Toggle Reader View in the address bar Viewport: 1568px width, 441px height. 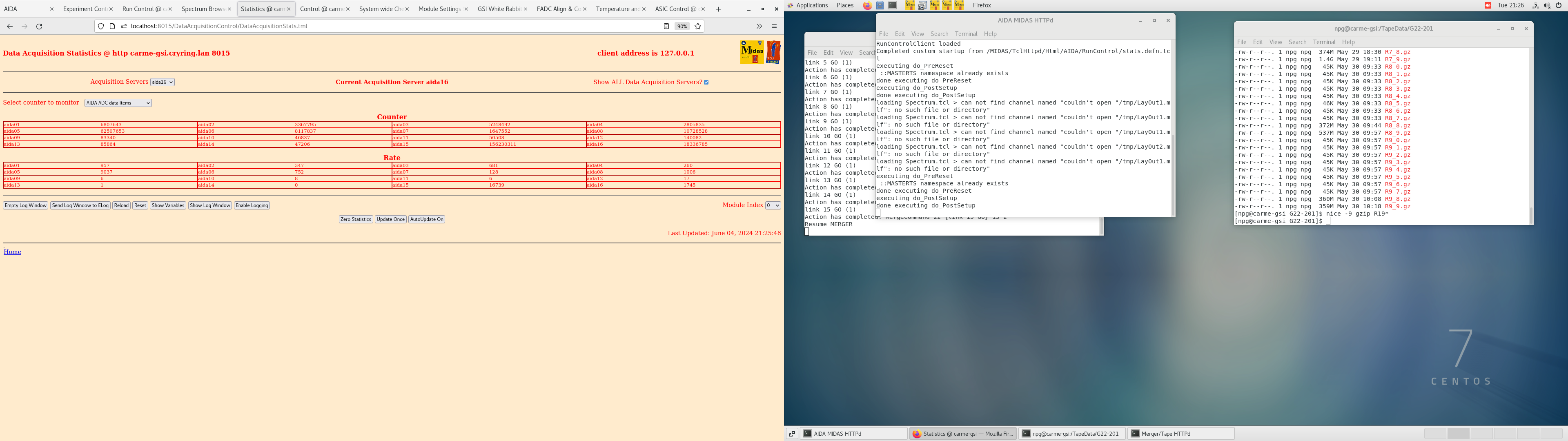point(666,26)
